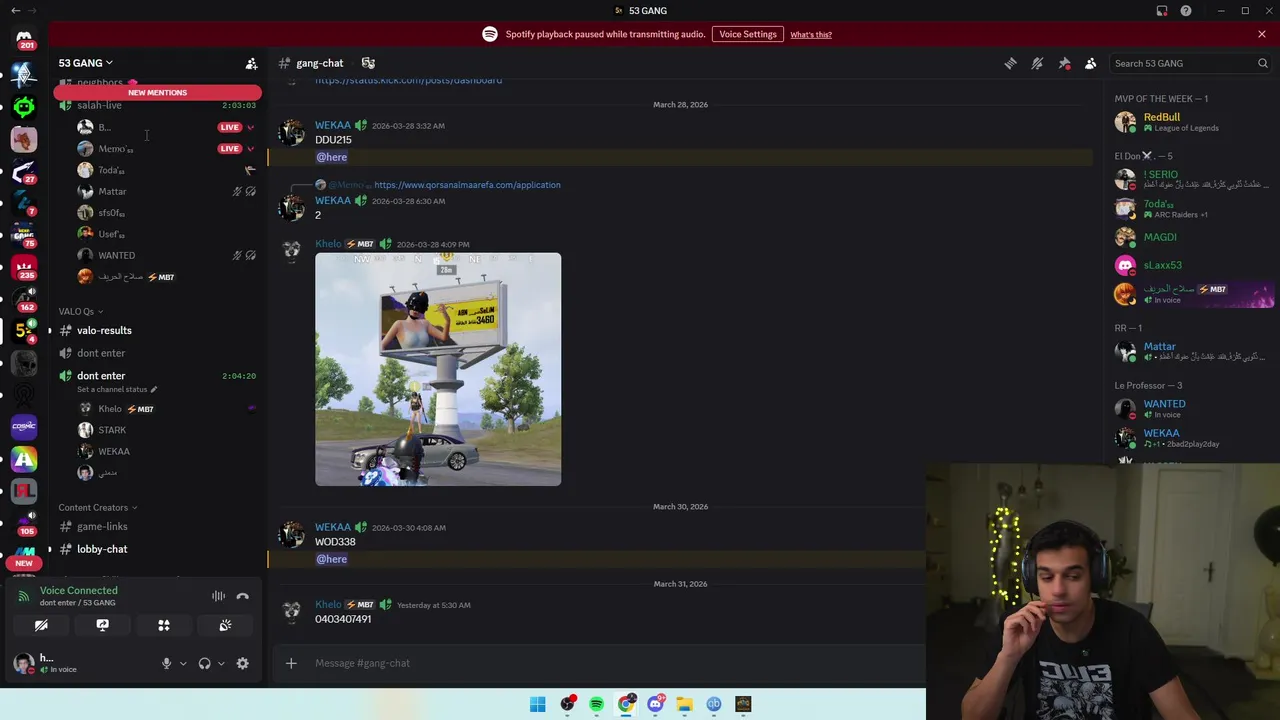
Task: Dismiss the Spotify playback paused banner
Action: click(1262, 34)
